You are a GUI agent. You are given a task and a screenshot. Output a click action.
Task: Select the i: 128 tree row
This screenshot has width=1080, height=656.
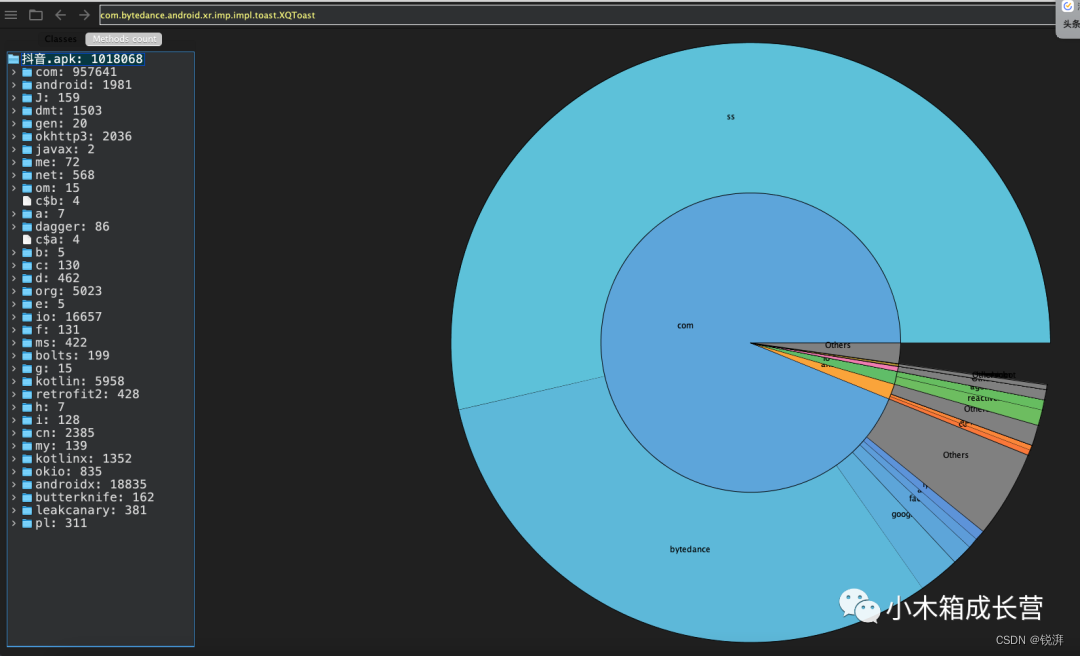[x=101, y=420]
